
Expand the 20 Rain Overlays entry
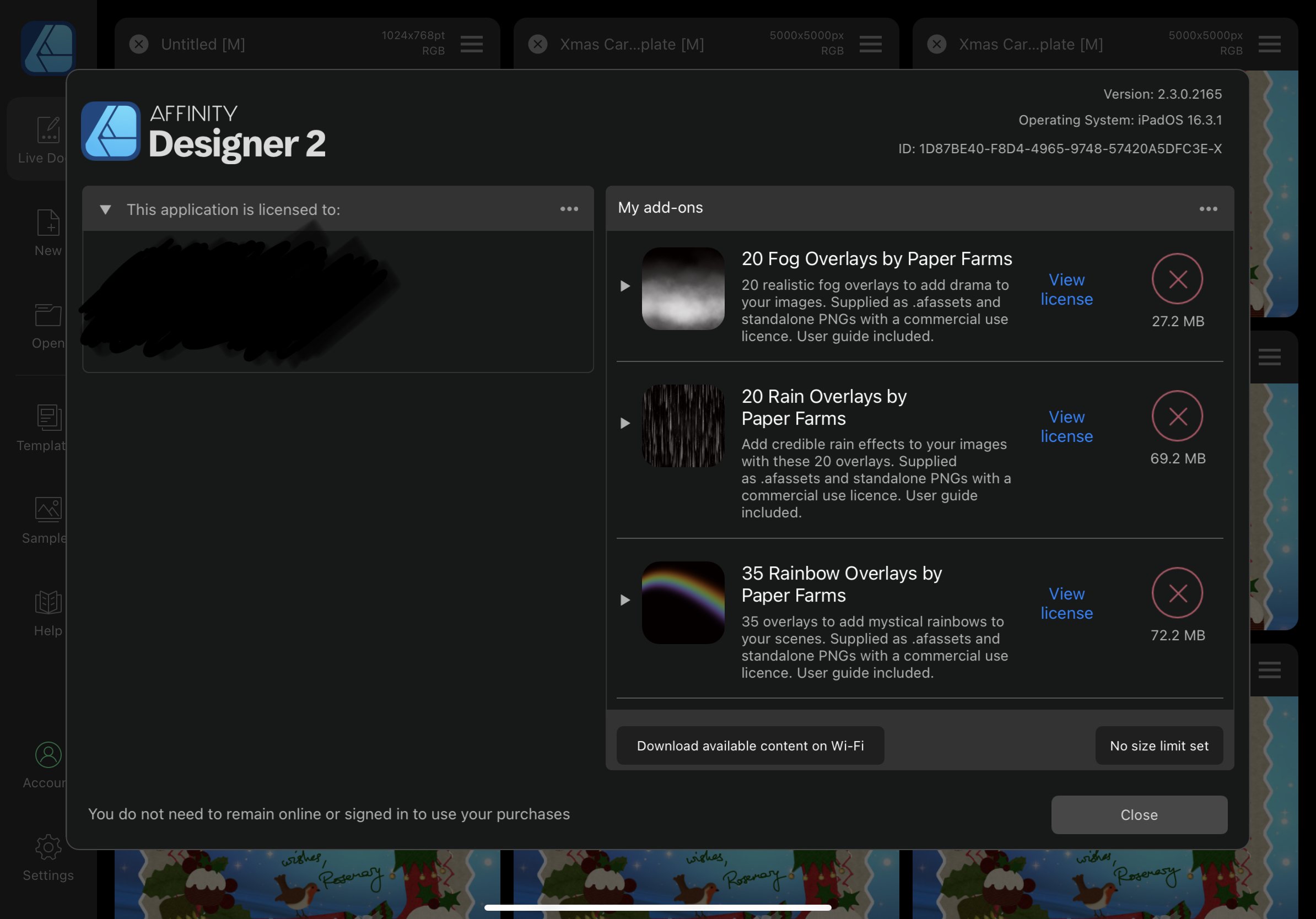point(625,423)
